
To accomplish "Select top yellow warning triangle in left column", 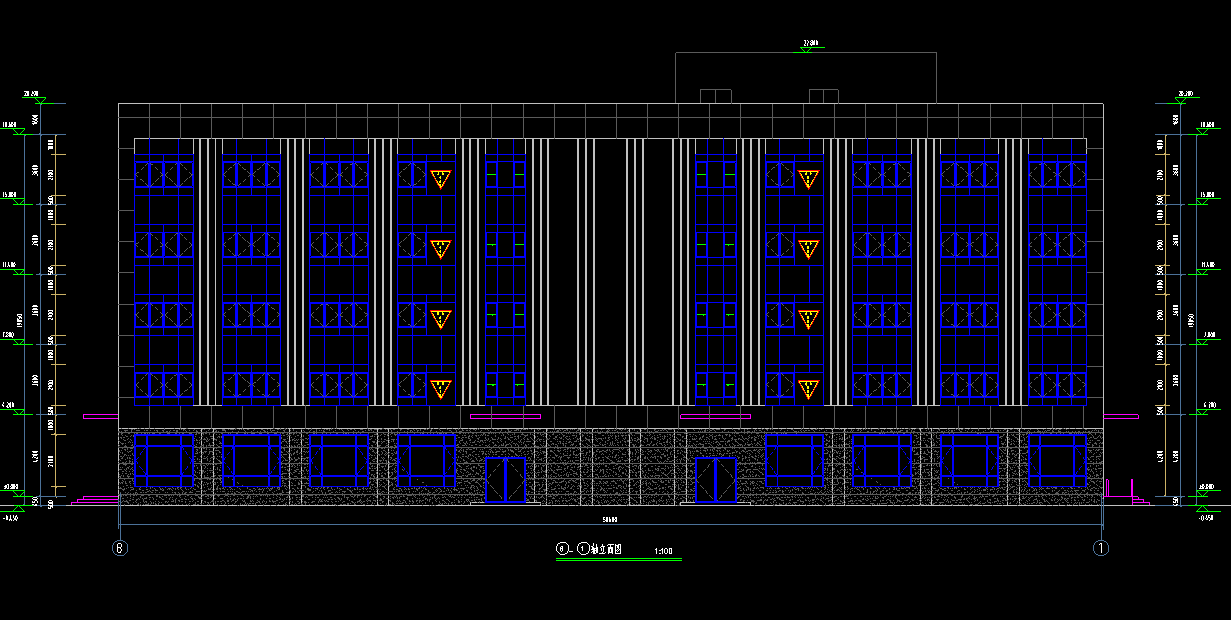I will click(440, 179).
